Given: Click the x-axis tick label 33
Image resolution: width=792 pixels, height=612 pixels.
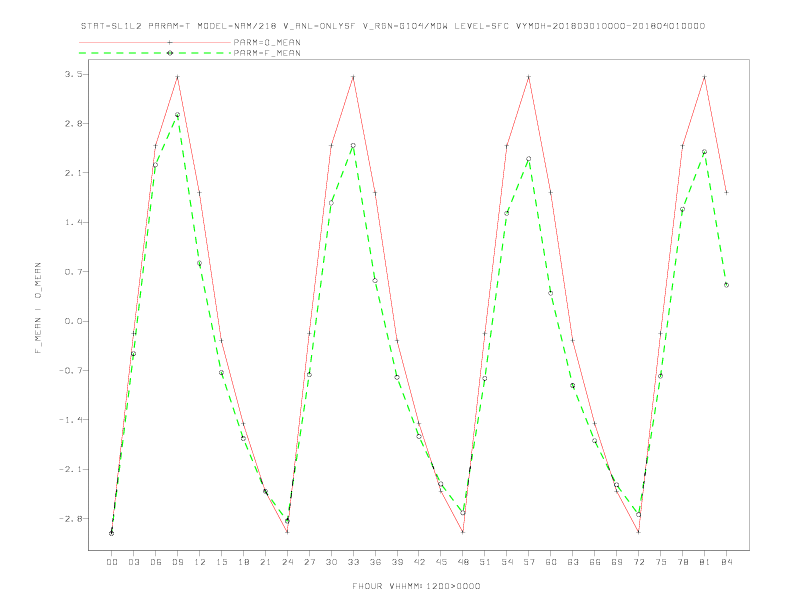Looking at the screenshot, I should (353, 562).
